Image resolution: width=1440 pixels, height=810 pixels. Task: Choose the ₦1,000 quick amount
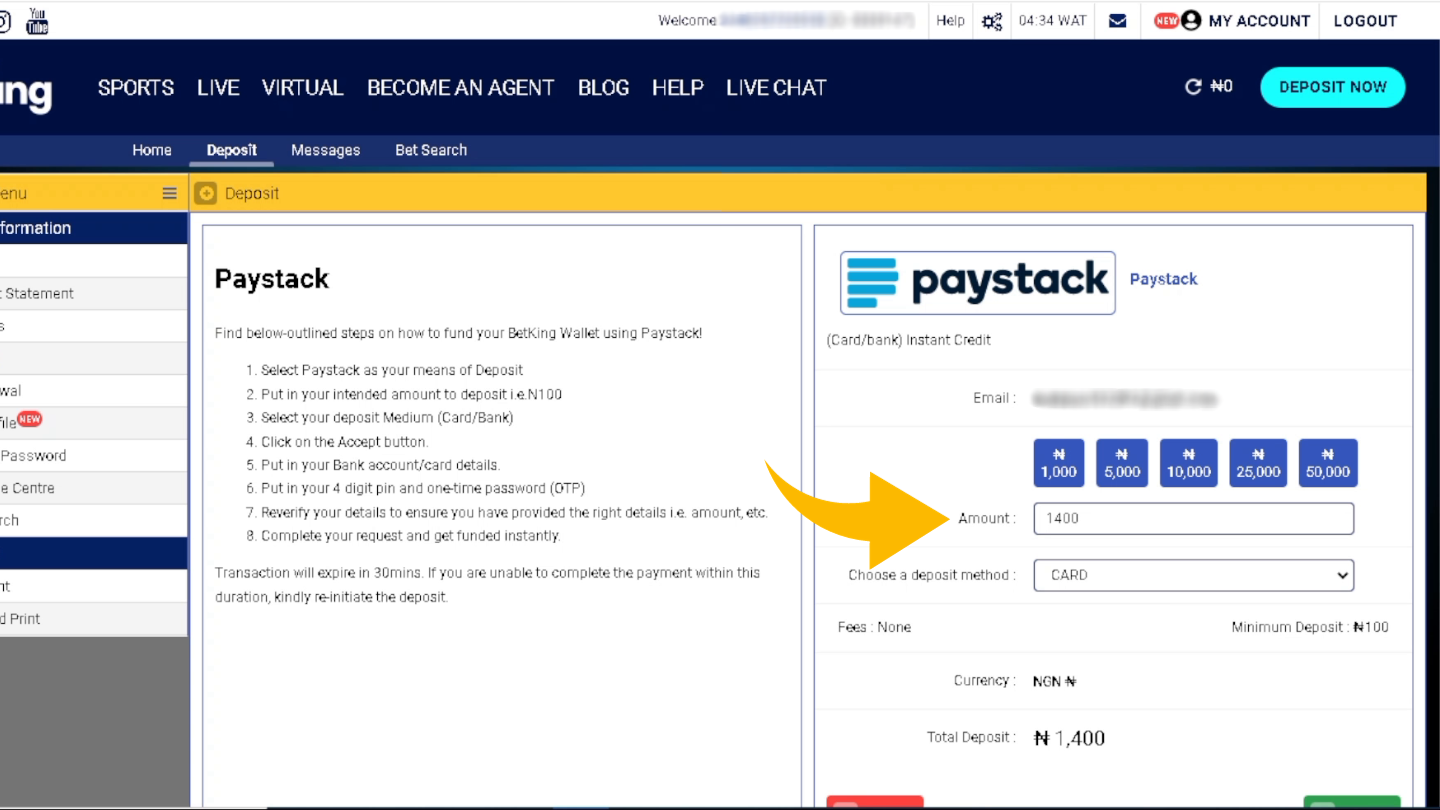tap(1059, 463)
